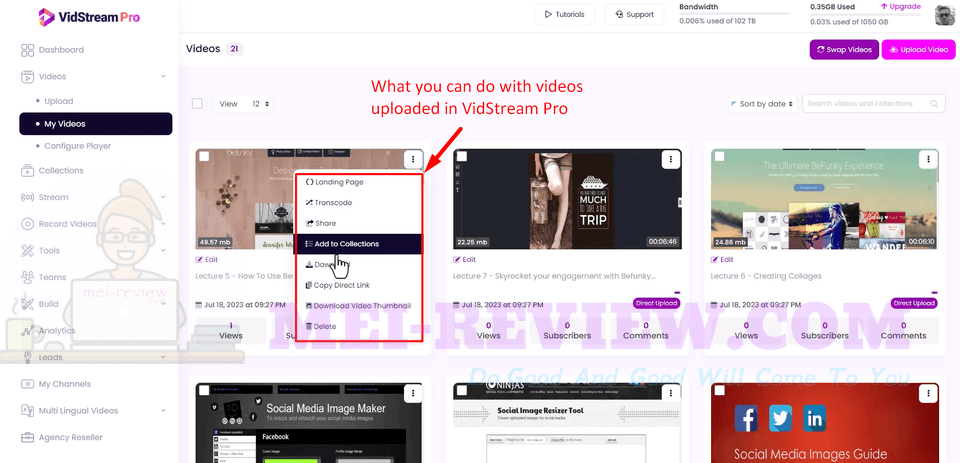Open Upload under Videos sidebar
Image resolution: width=960 pixels, height=463 pixels.
tap(59, 102)
